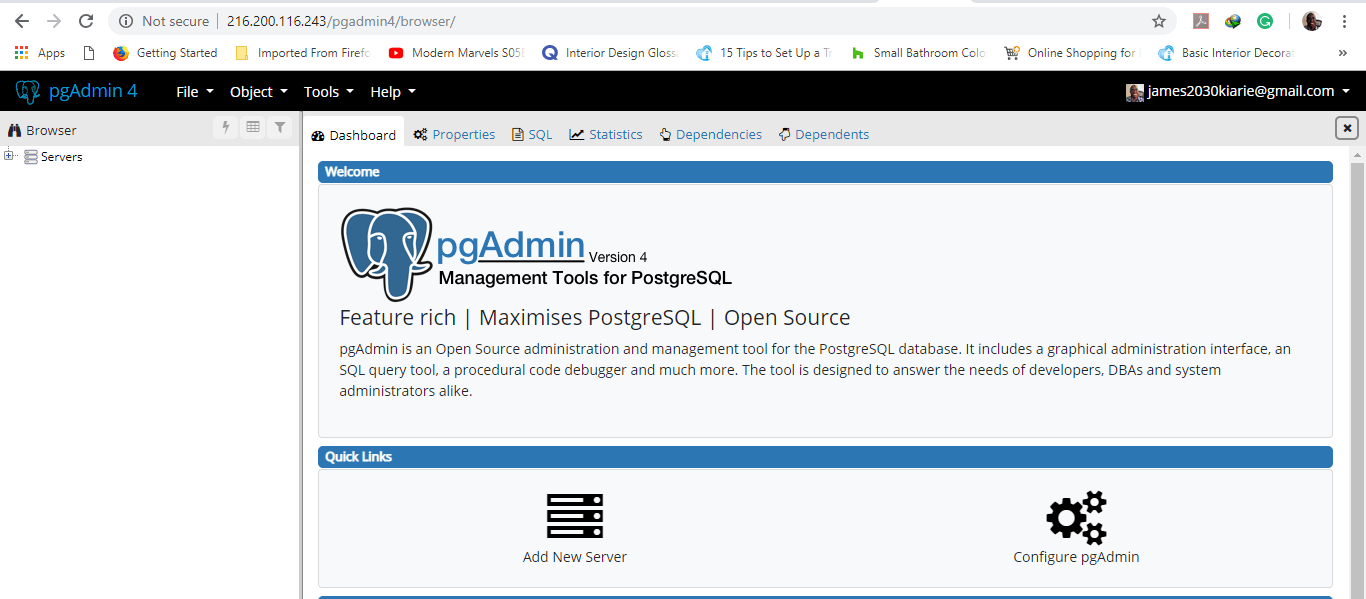
Task: Open the Chrome three-dot menu
Action: pyautogui.click(x=1345, y=21)
